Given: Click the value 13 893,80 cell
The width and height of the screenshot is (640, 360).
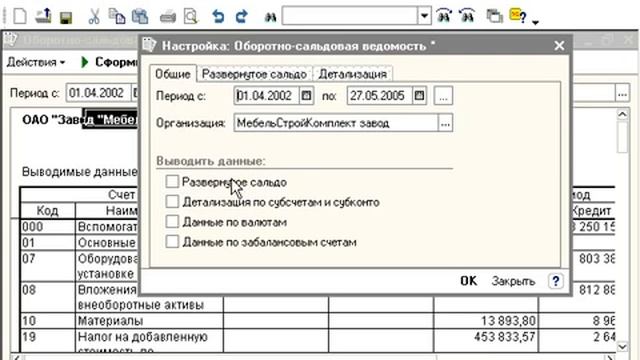Looking at the screenshot, I should (x=486, y=321).
